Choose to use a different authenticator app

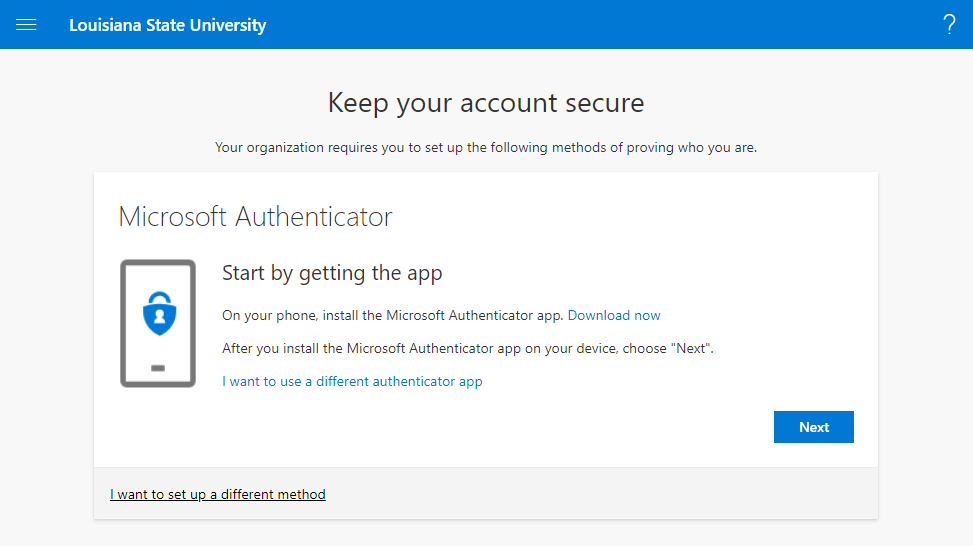click(x=352, y=381)
